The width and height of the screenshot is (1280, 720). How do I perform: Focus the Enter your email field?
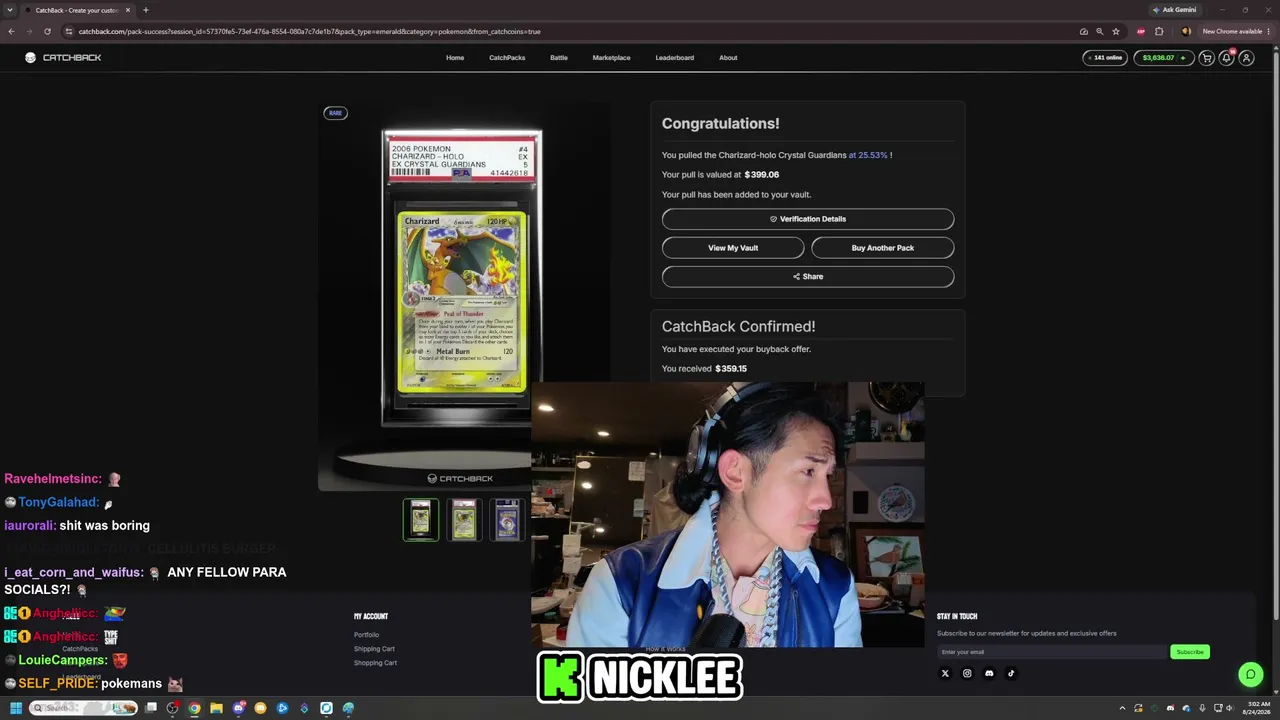tap(1052, 652)
